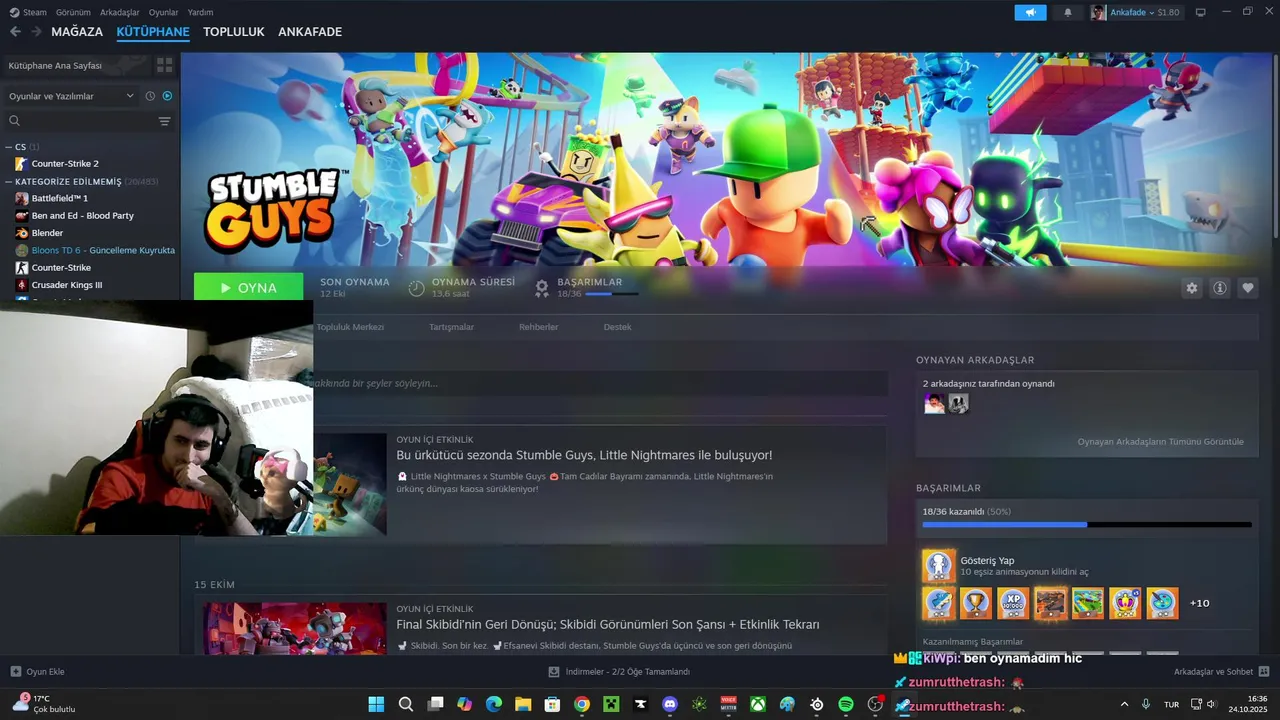Show +10 more earned achievements

(x=1200, y=603)
